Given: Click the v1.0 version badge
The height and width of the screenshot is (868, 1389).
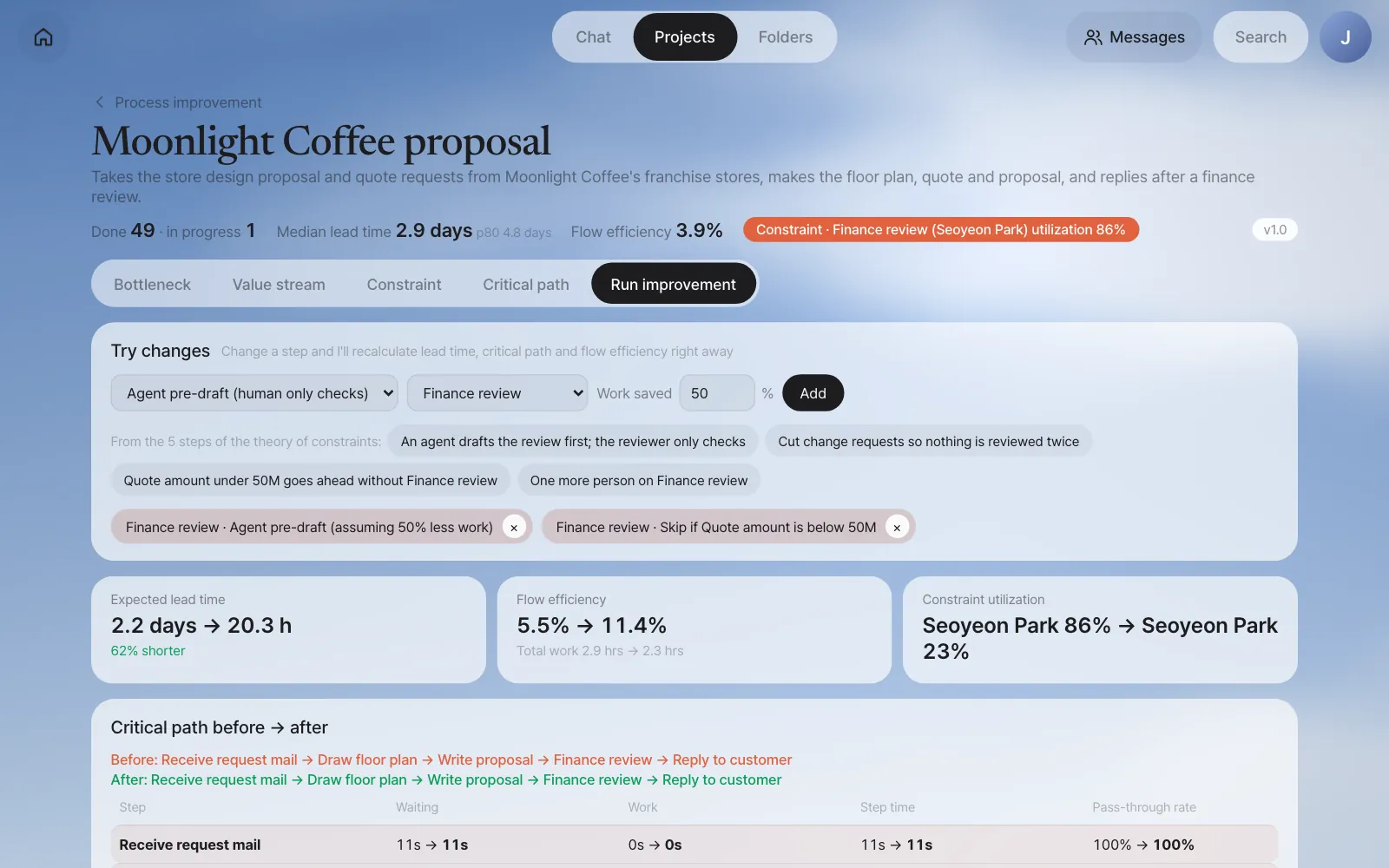Looking at the screenshot, I should pyautogui.click(x=1274, y=230).
